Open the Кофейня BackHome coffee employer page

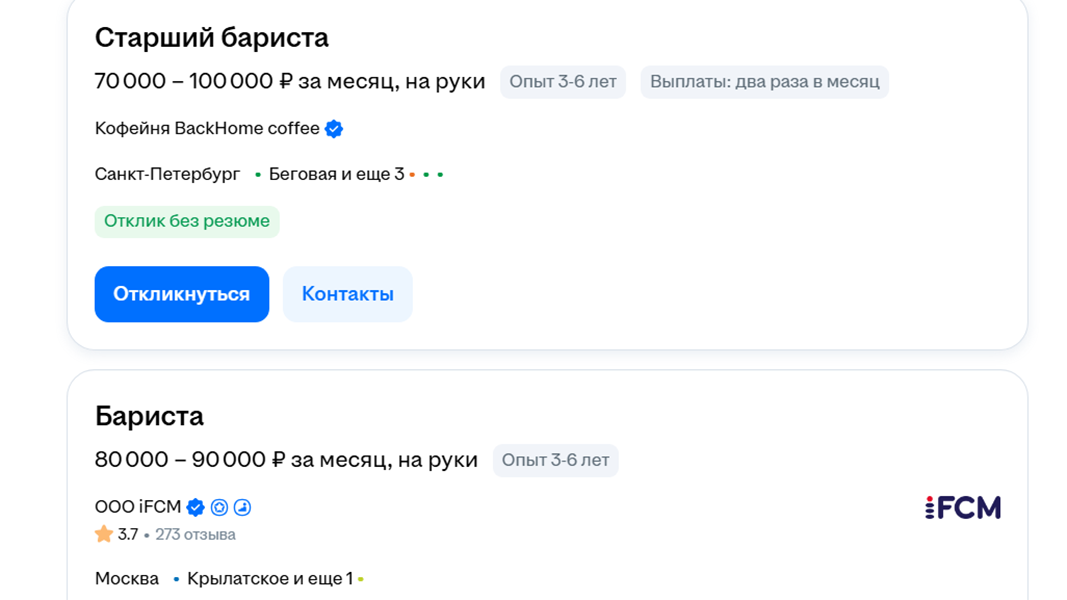[x=207, y=129]
